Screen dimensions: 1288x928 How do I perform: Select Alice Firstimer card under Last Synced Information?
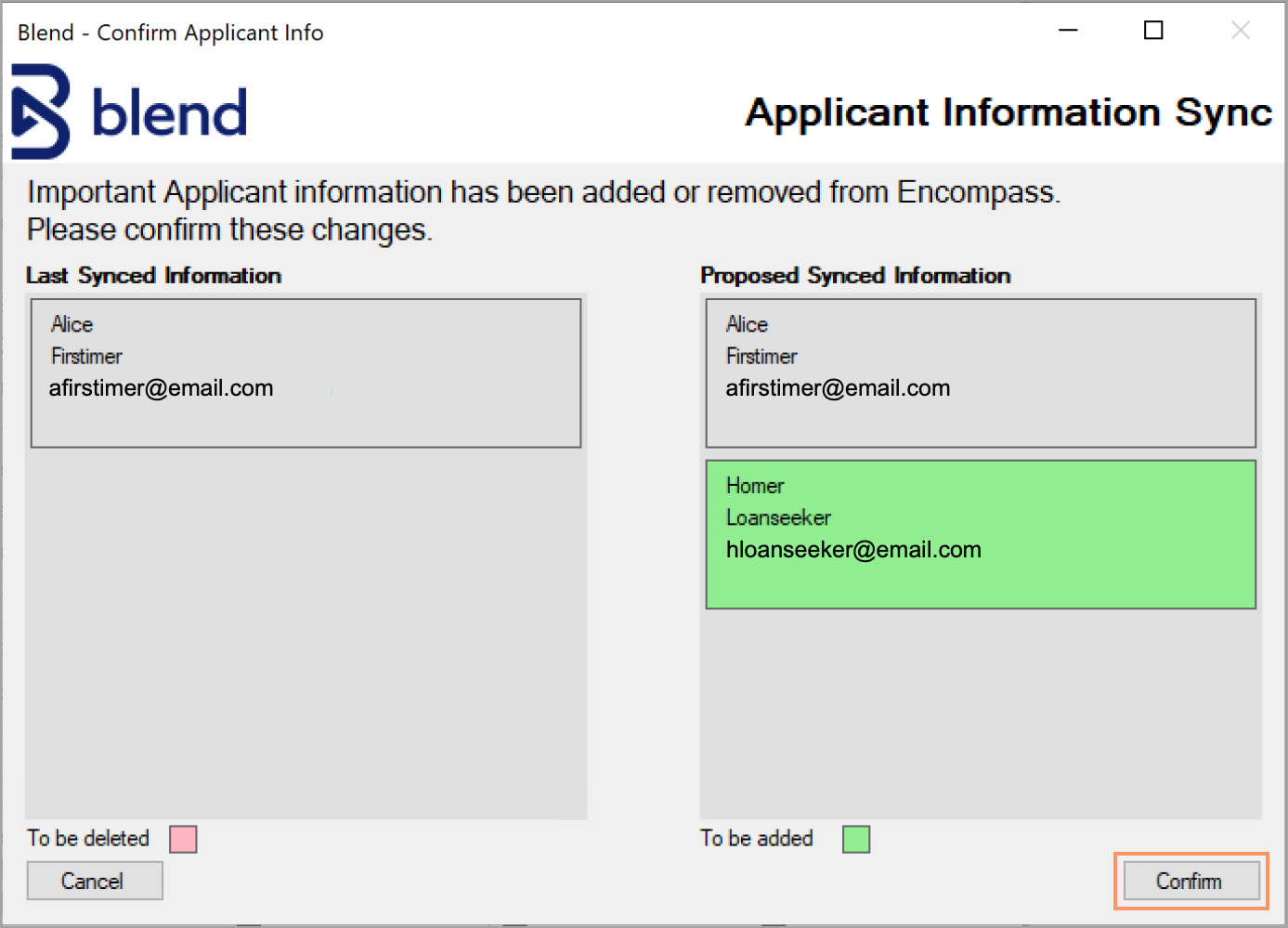coord(306,373)
